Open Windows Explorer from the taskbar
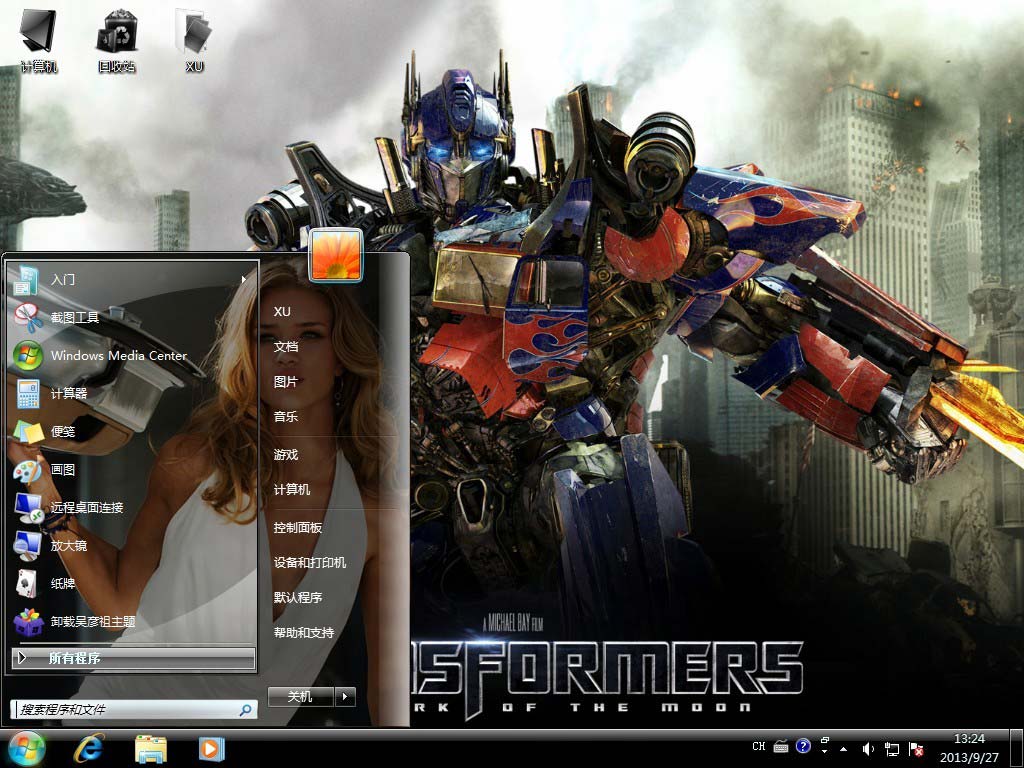1024x768 pixels. pyautogui.click(x=150, y=748)
